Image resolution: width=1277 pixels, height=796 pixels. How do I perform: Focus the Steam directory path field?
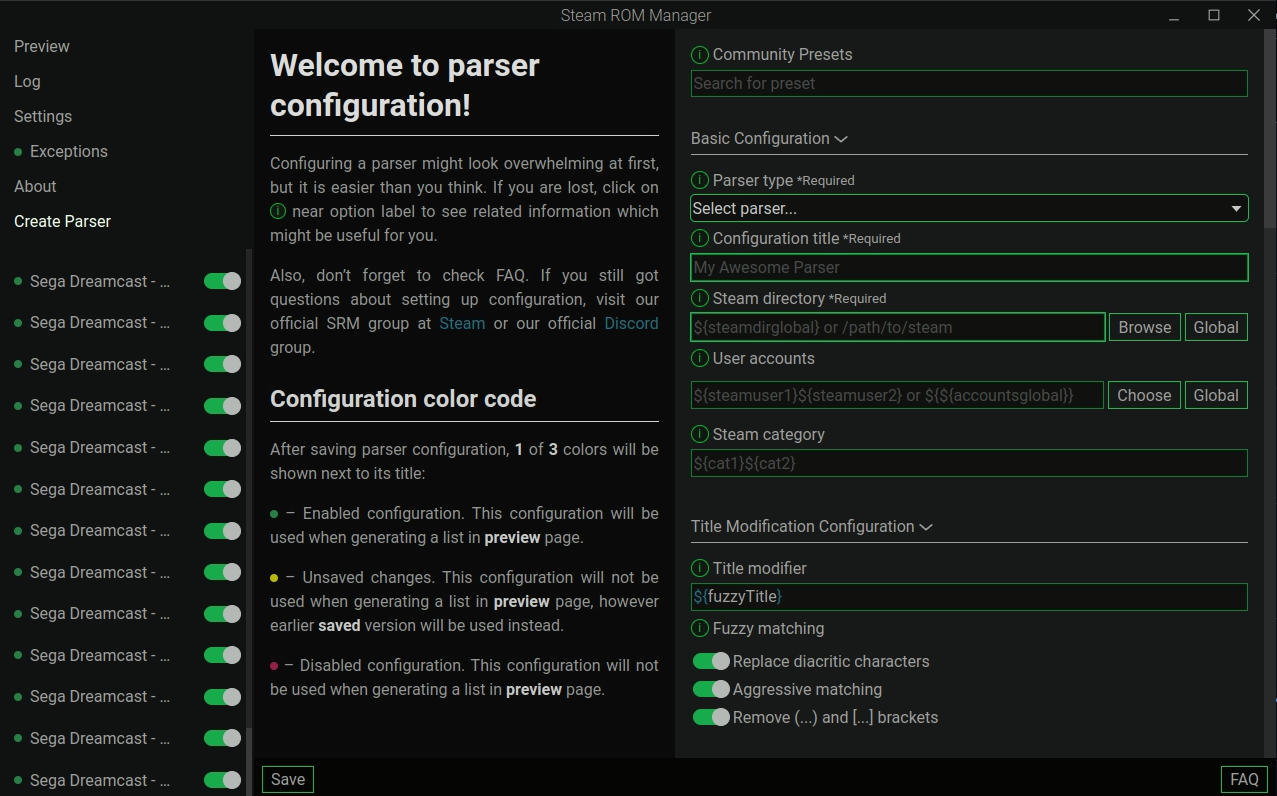[898, 327]
